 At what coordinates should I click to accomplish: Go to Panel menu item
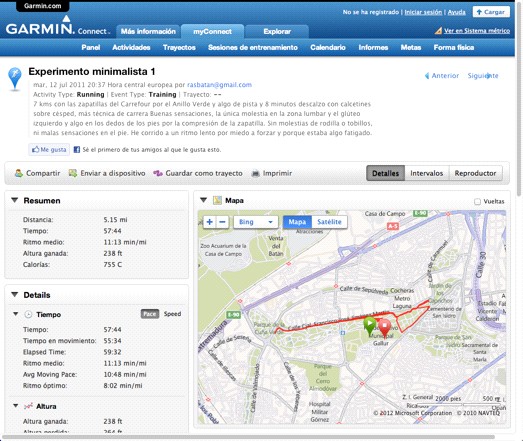pyautogui.click(x=91, y=47)
